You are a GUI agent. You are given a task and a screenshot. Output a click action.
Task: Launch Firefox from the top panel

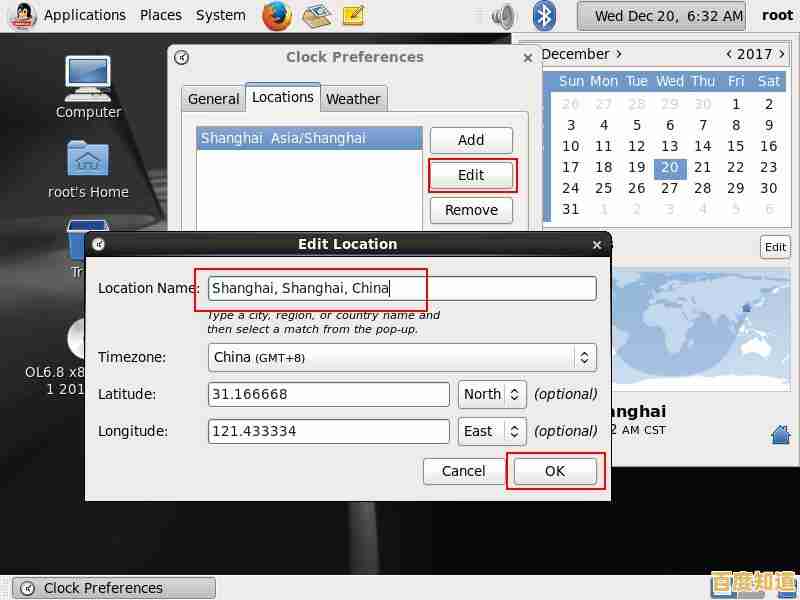[276, 15]
